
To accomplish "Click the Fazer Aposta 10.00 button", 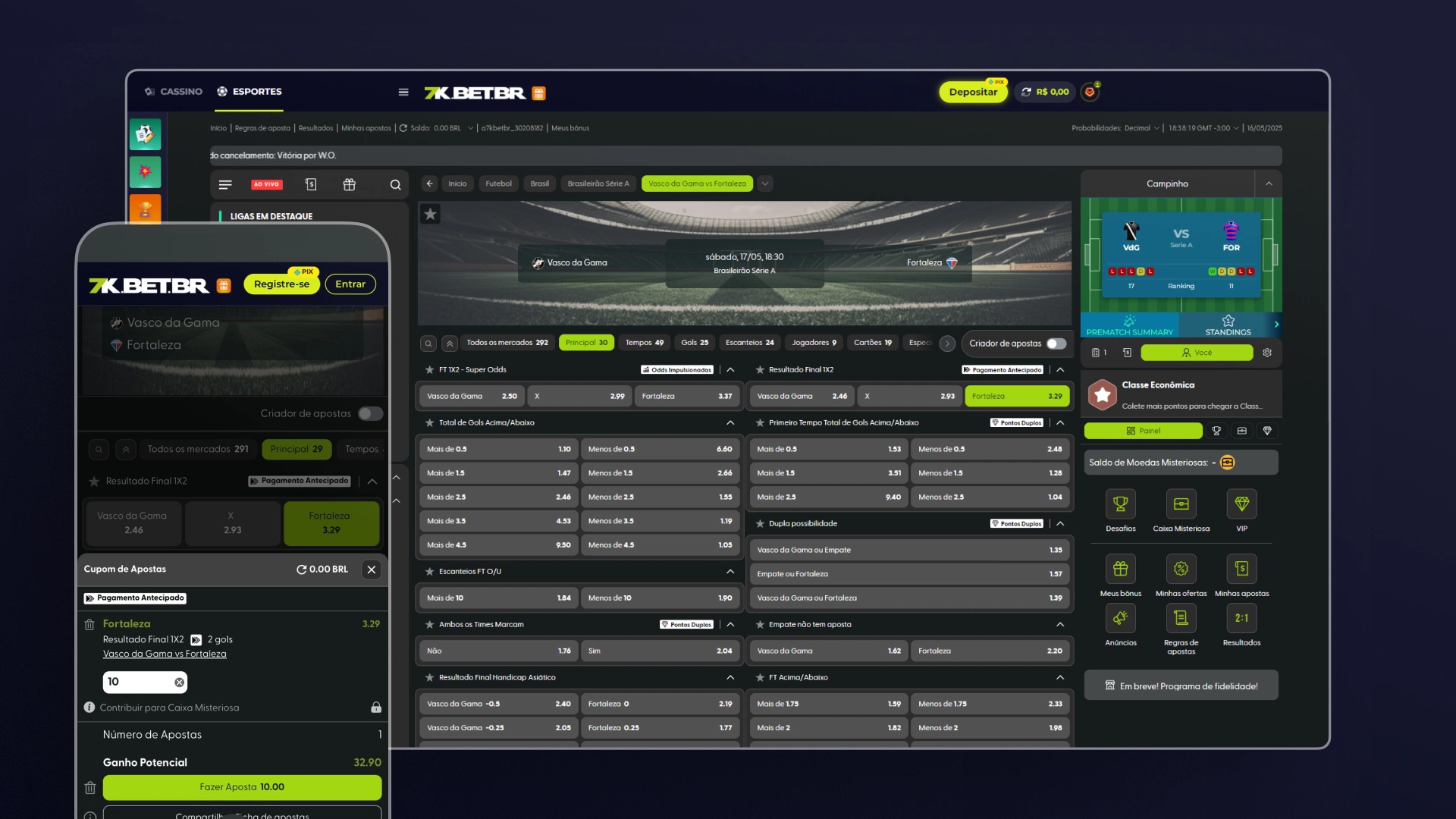I will pos(242,787).
